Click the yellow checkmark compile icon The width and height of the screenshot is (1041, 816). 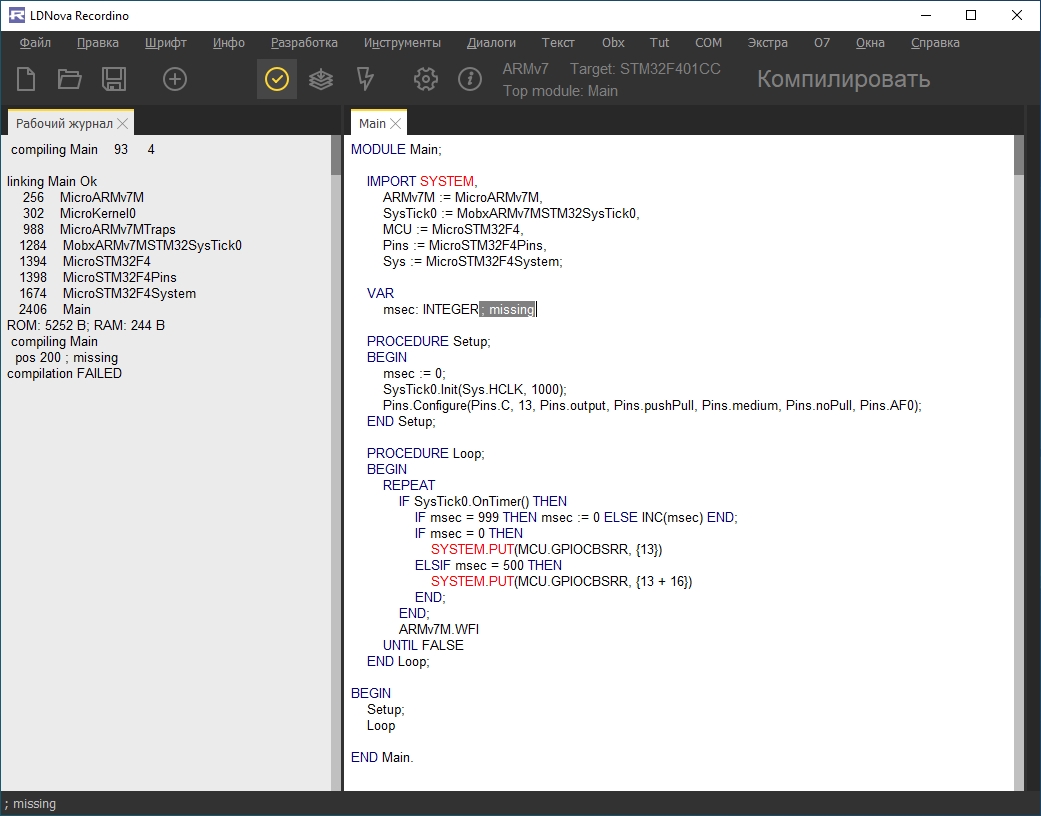277,79
